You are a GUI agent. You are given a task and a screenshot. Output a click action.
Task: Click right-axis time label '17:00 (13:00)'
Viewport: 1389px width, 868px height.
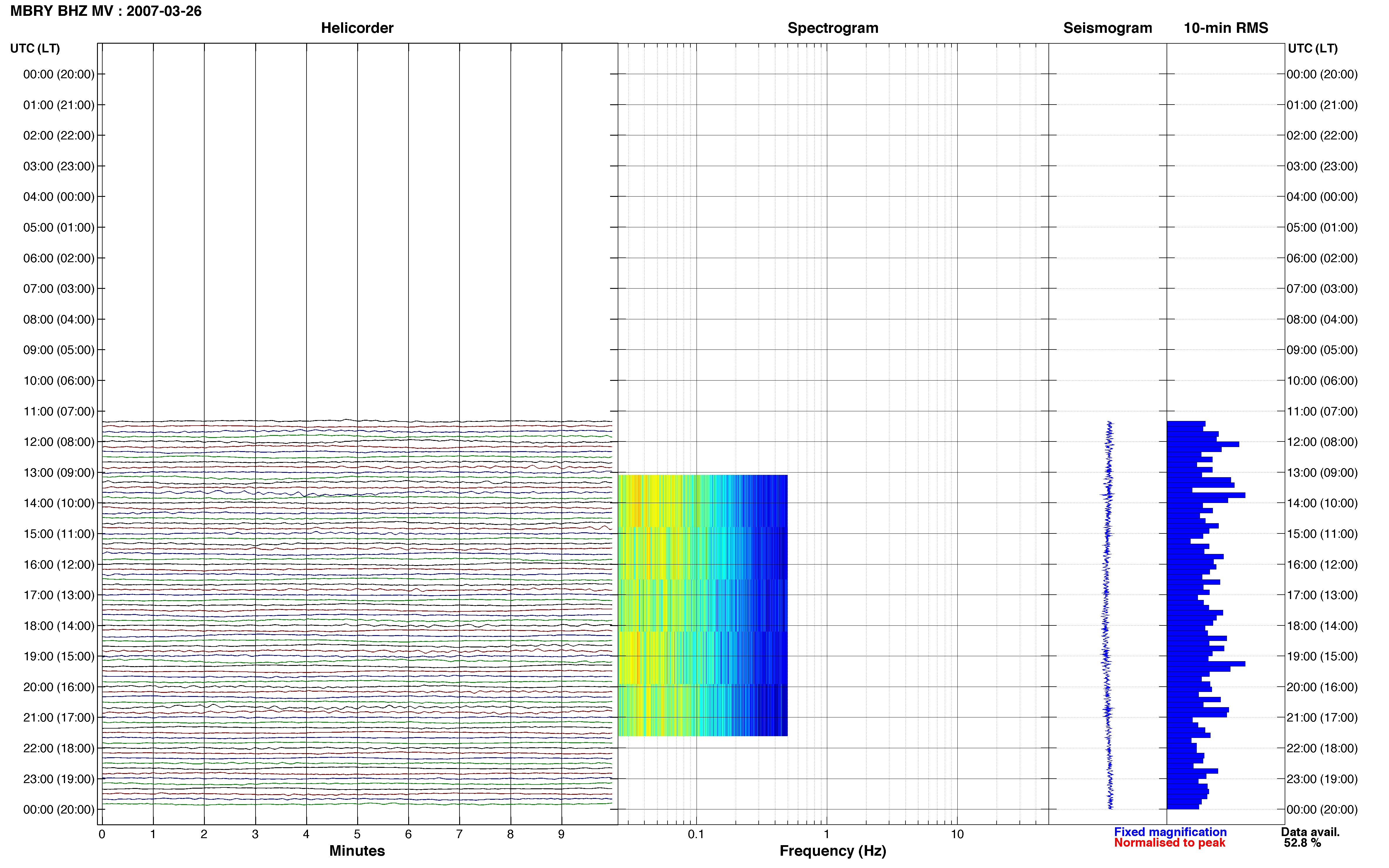click(x=1322, y=595)
